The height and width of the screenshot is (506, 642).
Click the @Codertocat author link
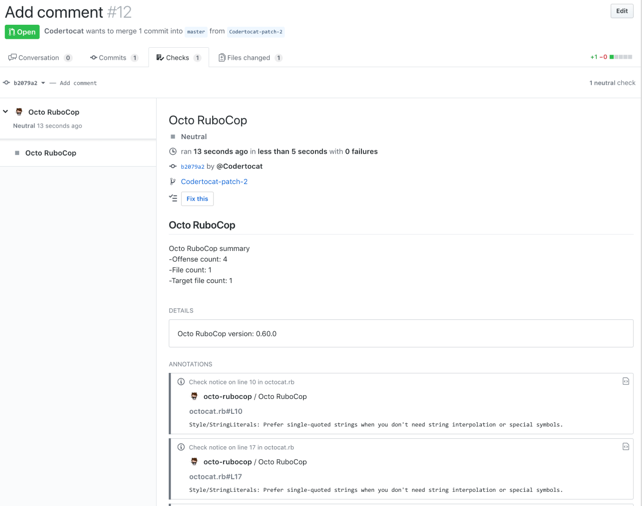(x=240, y=167)
